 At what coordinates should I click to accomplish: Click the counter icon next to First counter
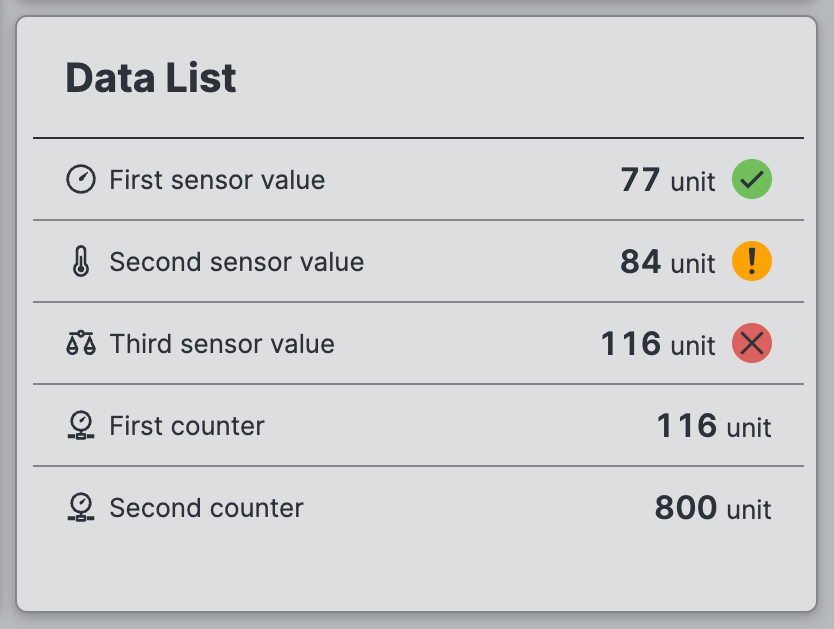(x=80, y=426)
